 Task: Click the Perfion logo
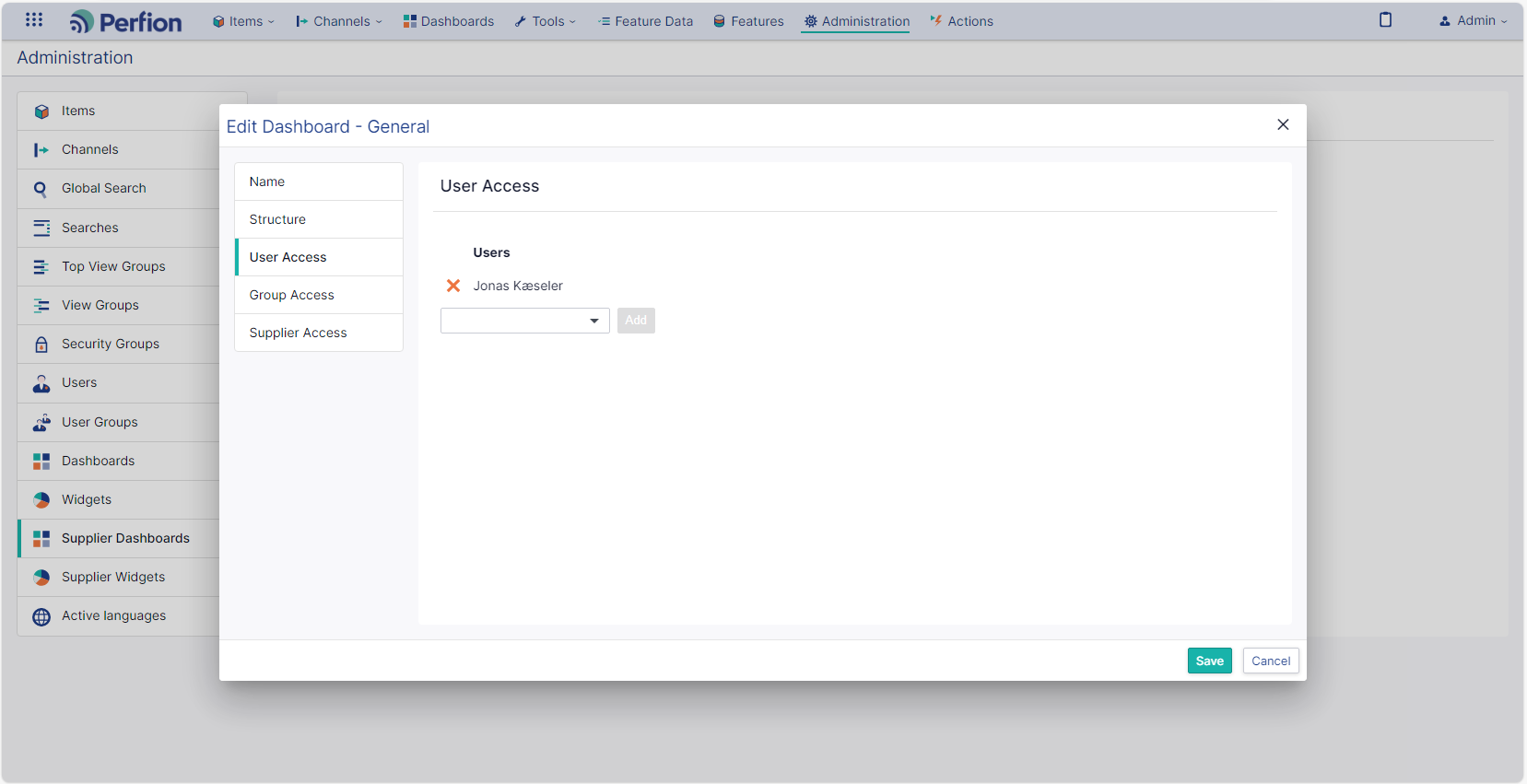point(125,21)
